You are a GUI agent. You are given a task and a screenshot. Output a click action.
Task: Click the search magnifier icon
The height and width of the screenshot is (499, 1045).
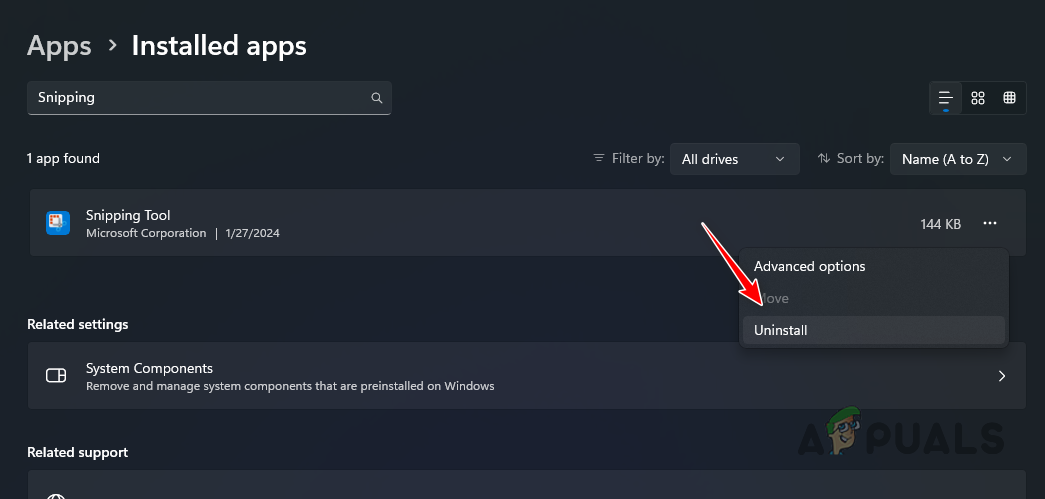376,98
